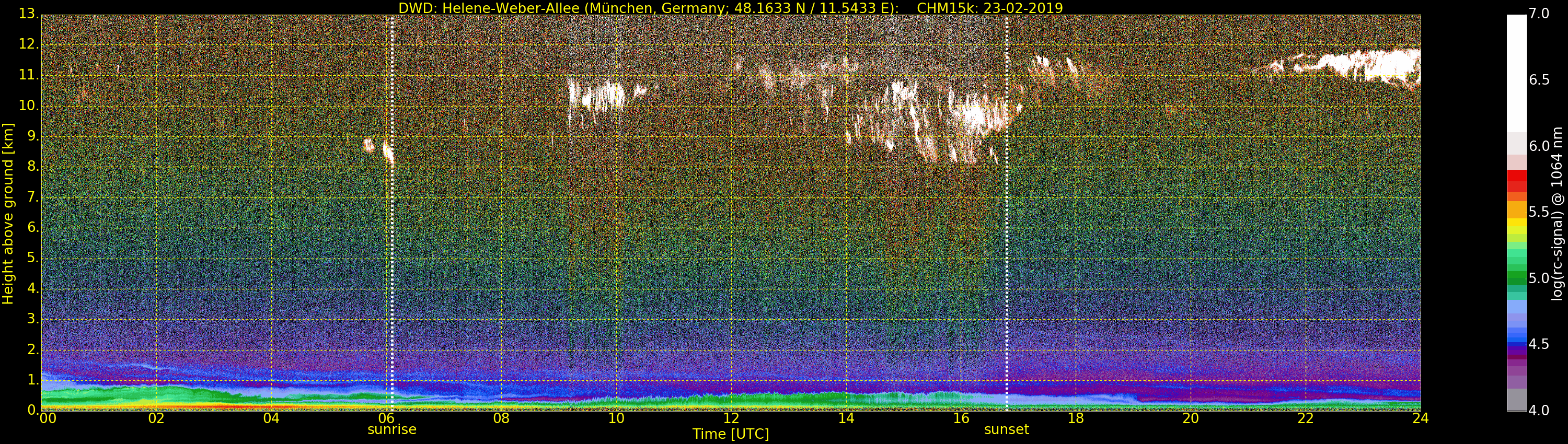The width and height of the screenshot is (1568, 444).
Task: Click the Time [UTC] axis label
Action: click(x=731, y=434)
